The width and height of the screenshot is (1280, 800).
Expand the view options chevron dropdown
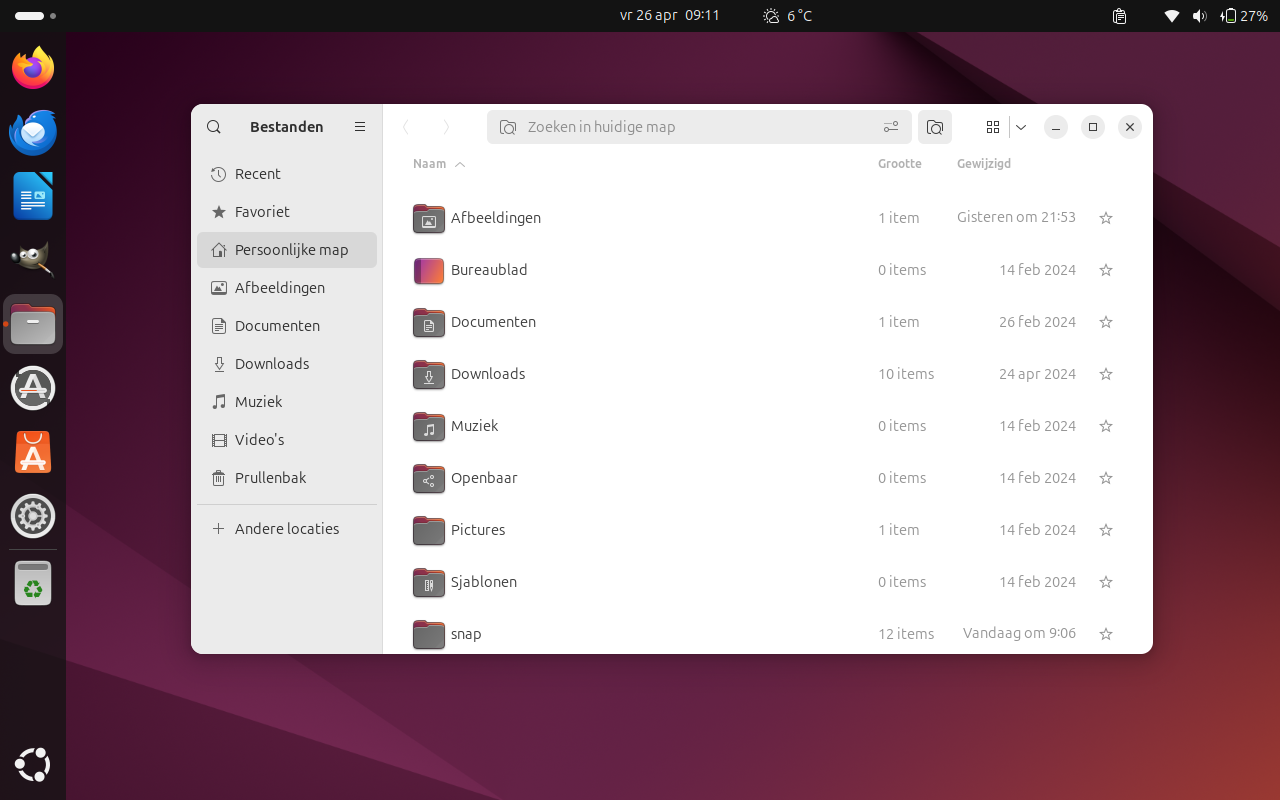point(1021,127)
